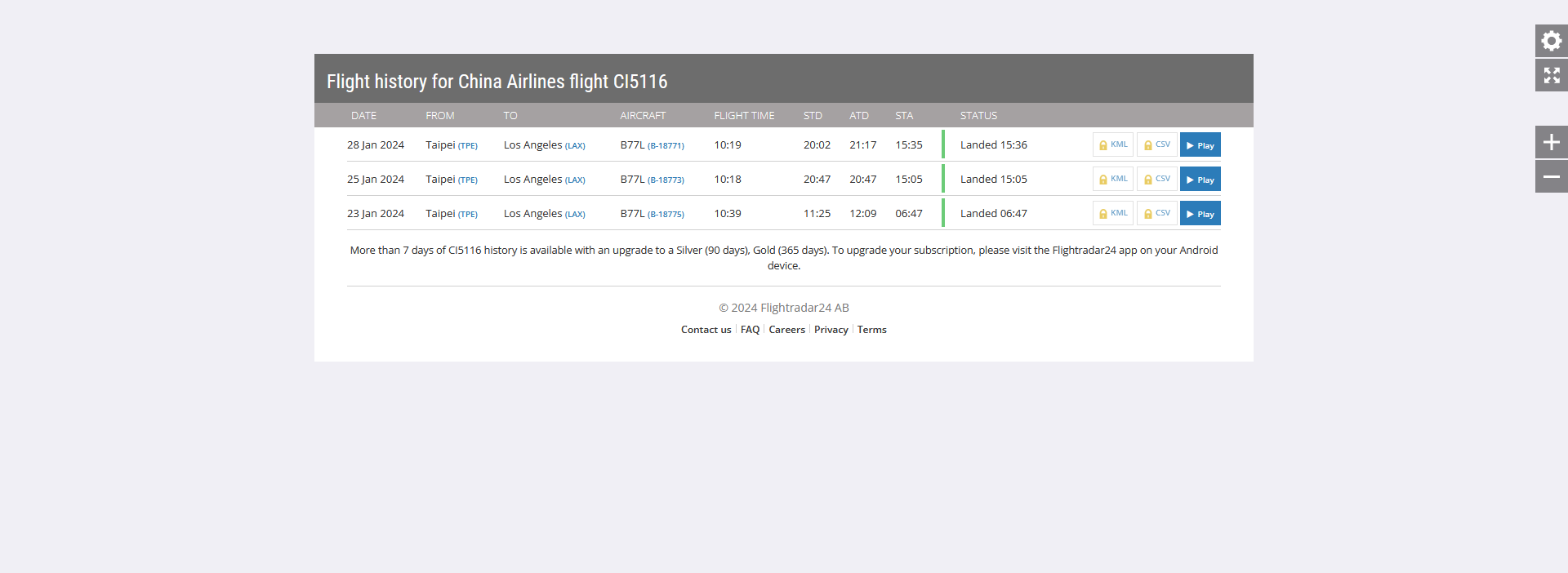Image resolution: width=1568 pixels, height=573 pixels.
Task: Open the Terms footer link
Action: (871, 330)
